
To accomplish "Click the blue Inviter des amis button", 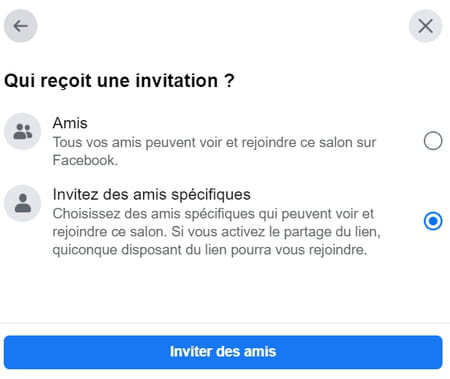I will tap(223, 352).
